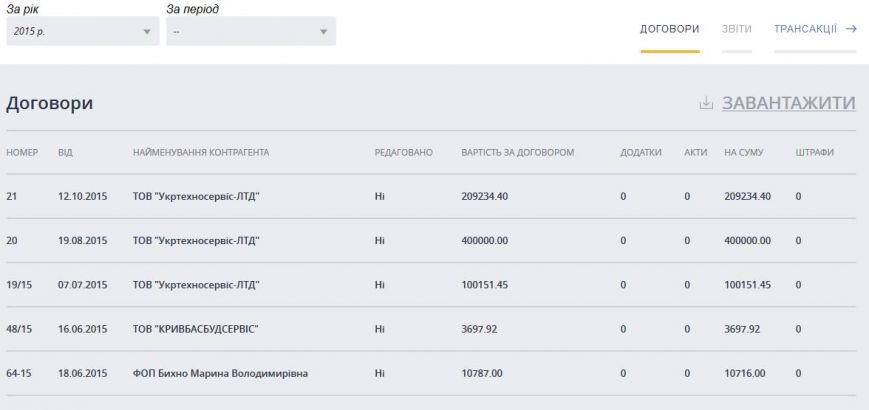Click the ШТРАФИ column header
869x410 pixels.
click(x=814, y=152)
